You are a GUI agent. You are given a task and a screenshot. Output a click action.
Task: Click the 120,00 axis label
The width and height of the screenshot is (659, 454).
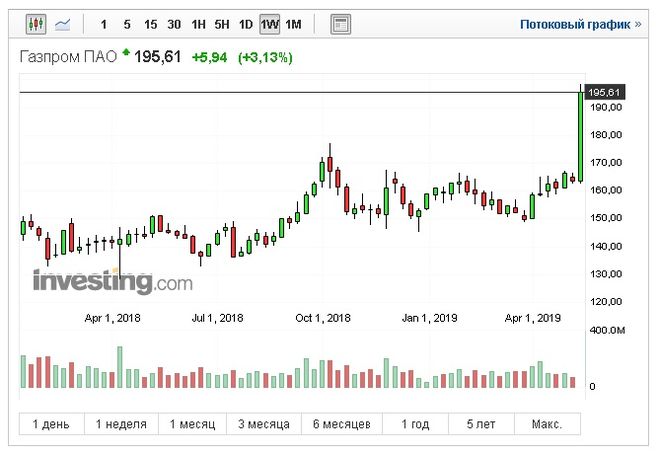coord(606,302)
